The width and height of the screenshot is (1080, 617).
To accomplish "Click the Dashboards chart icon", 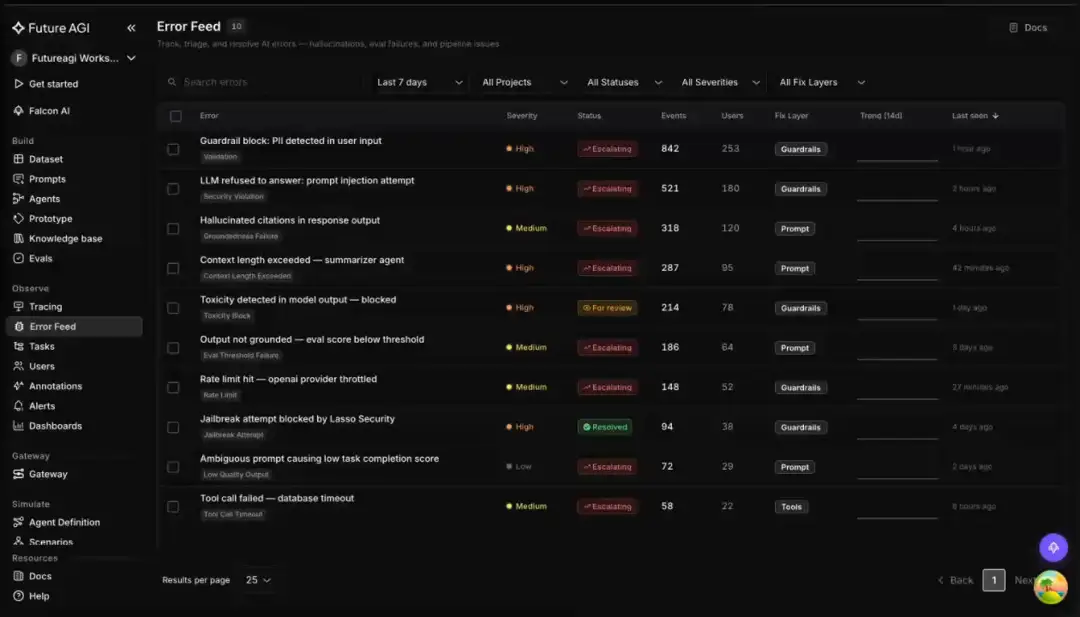I will pyautogui.click(x=19, y=426).
